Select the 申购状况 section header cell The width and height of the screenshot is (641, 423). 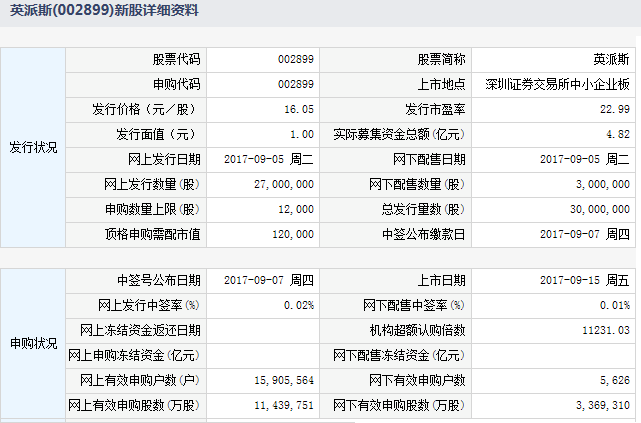(33, 342)
